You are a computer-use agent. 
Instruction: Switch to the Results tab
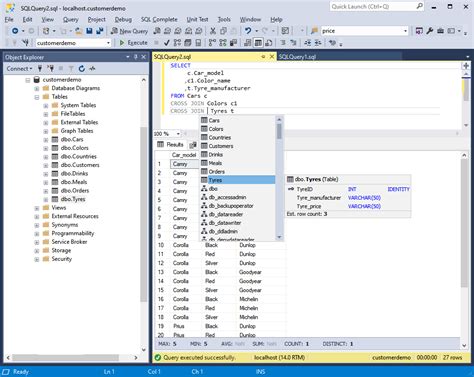coord(171,145)
